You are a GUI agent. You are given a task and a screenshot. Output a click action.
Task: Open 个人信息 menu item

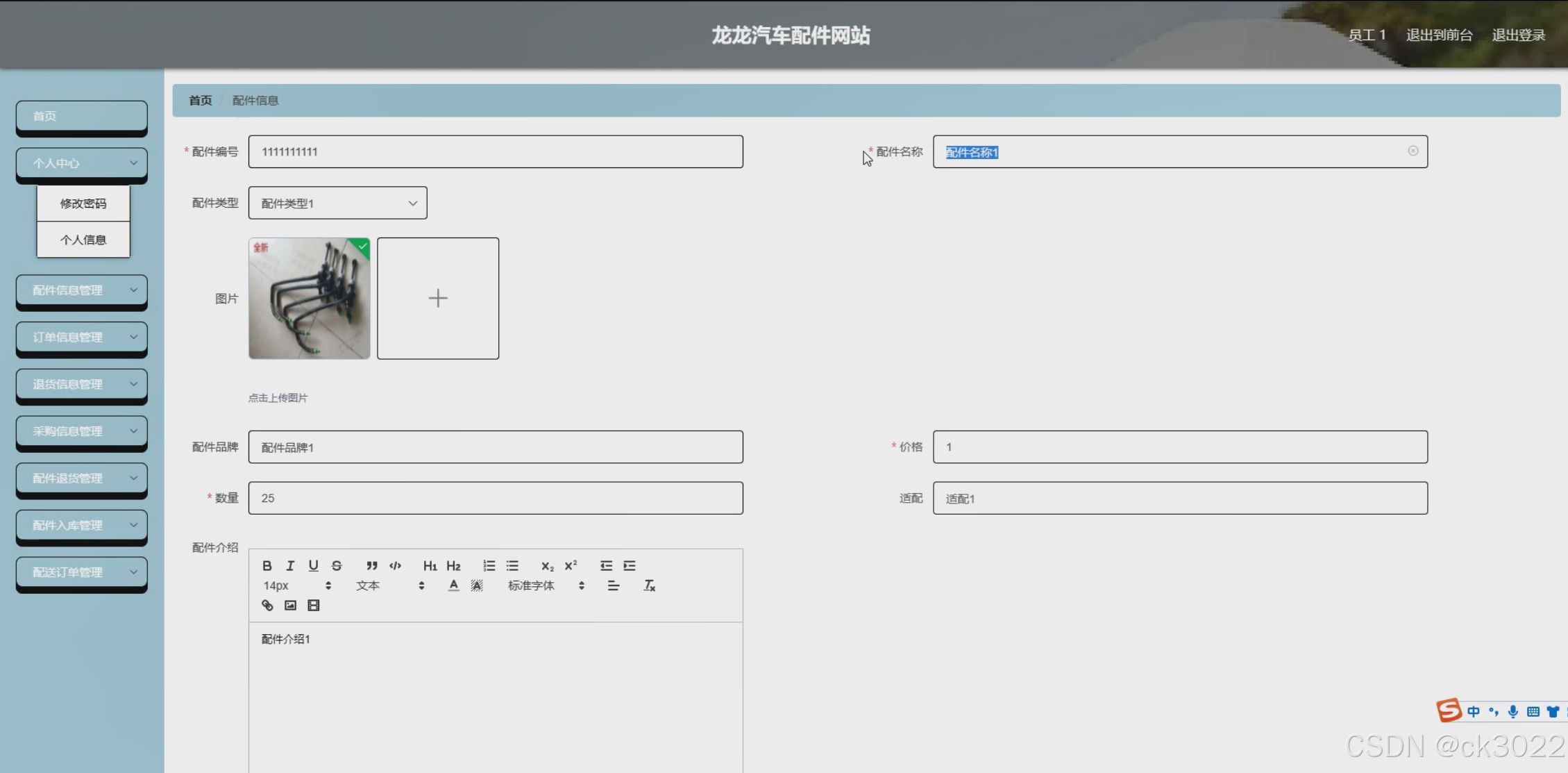click(83, 240)
